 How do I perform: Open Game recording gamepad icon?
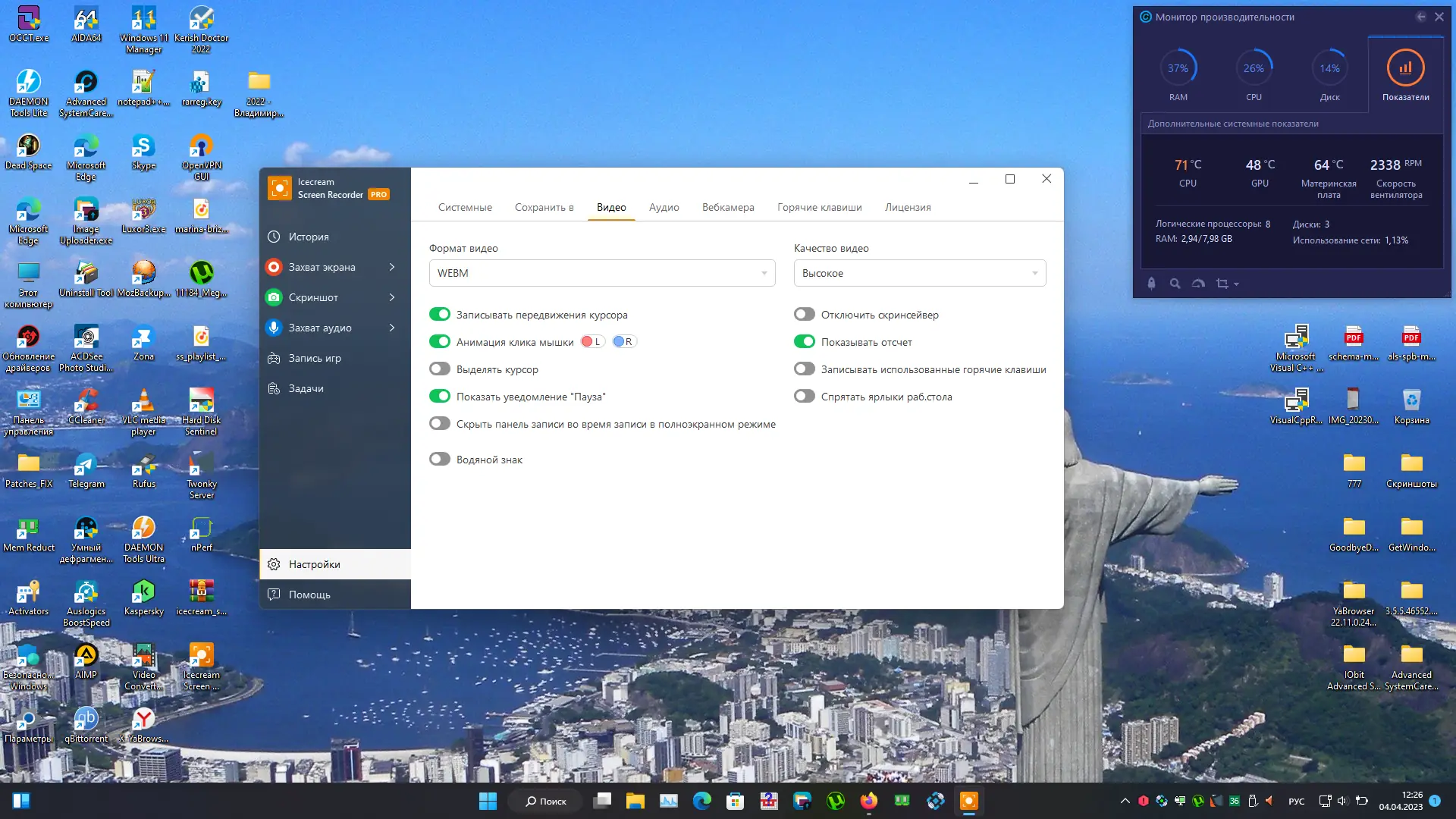click(x=274, y=358)
